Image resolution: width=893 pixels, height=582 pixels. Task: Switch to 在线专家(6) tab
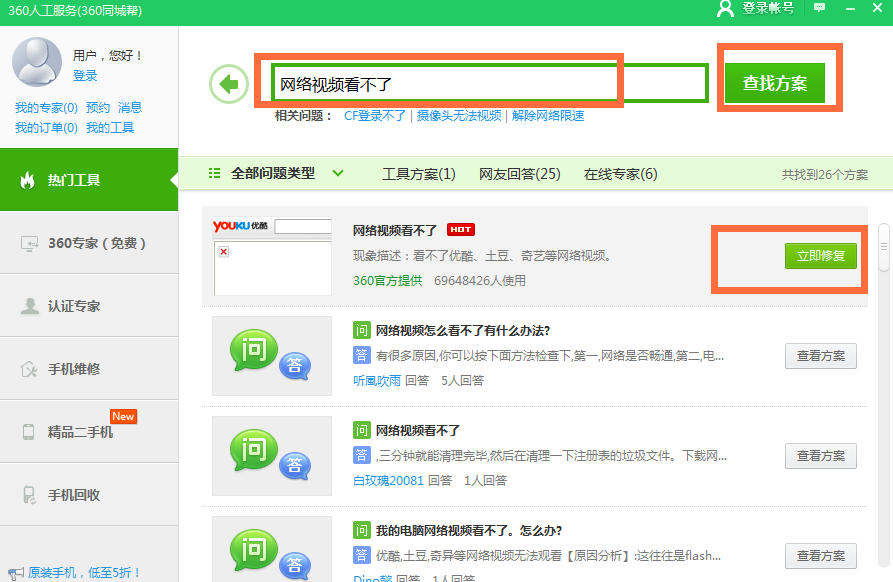point(620,174)
